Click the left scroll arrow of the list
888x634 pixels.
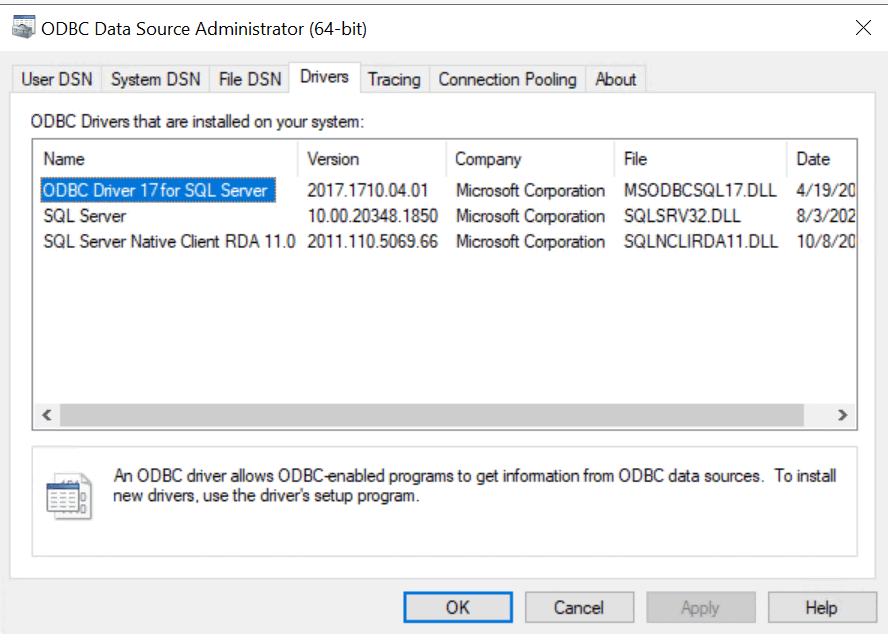[46, 414]
